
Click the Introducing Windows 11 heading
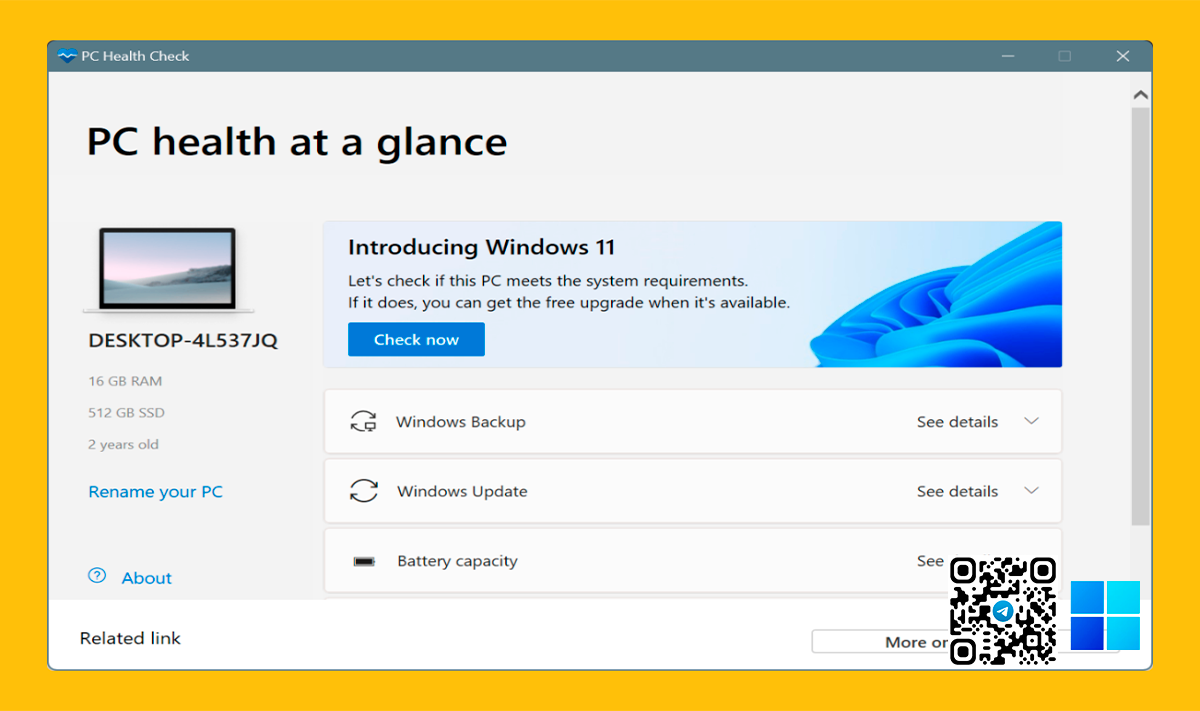tap(481, 247)
